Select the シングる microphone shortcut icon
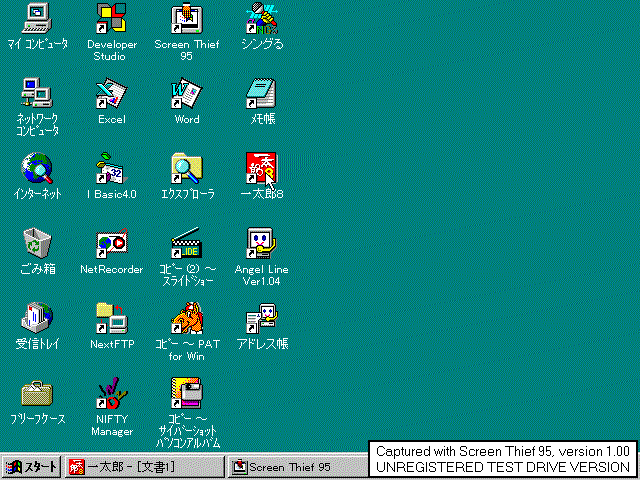Viewport: 640px width, 480px height. click(x=262, y=19)
